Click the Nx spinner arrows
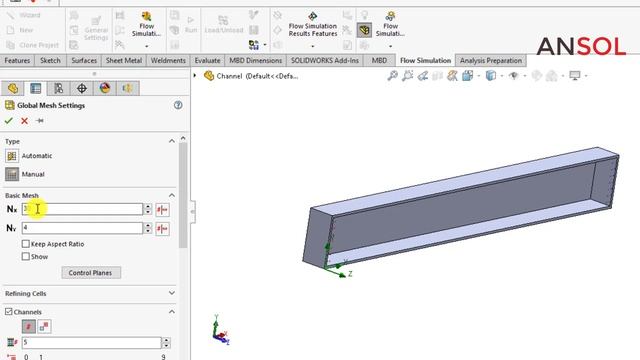The image size is (640, 360). pyautogui.click(x=148, y=209)
